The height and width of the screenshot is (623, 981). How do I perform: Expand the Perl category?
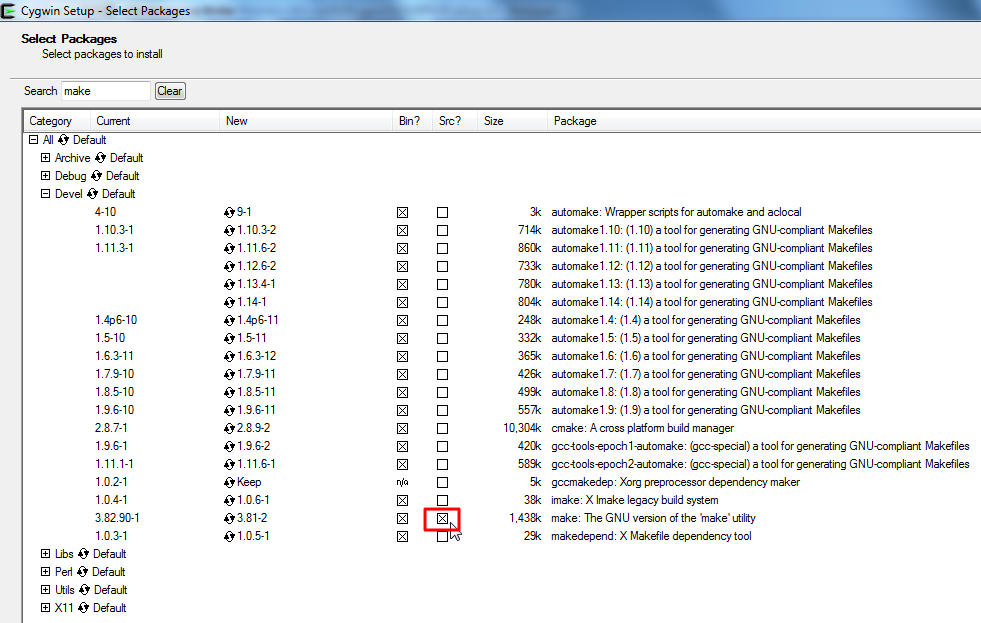pos(45,572)
